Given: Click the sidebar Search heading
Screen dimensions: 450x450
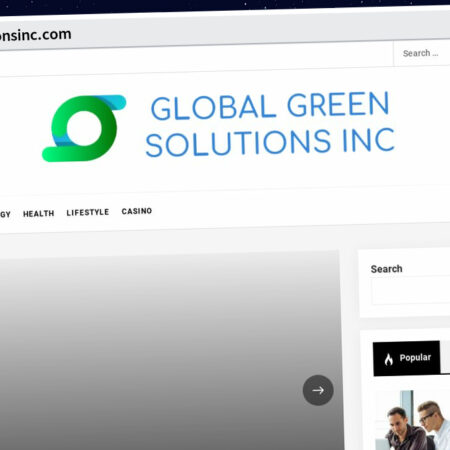Looking at the screenshot, I should pos(387,269).
